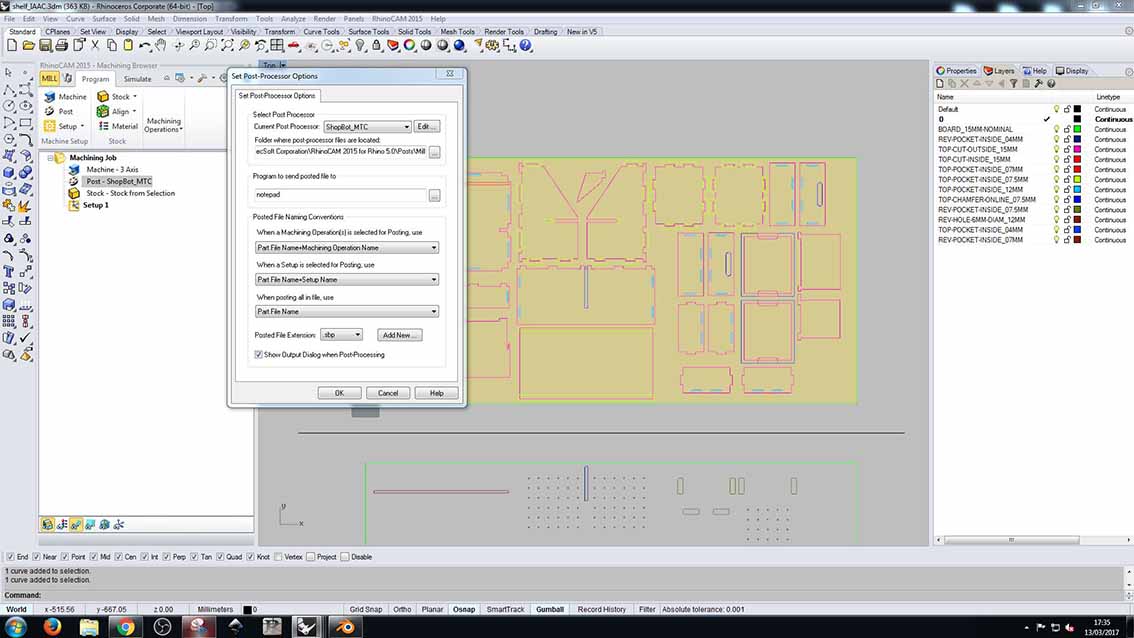1134x638 pixels.
Task: Click the red car Named Views icon
Action: [x=294, y=46]
